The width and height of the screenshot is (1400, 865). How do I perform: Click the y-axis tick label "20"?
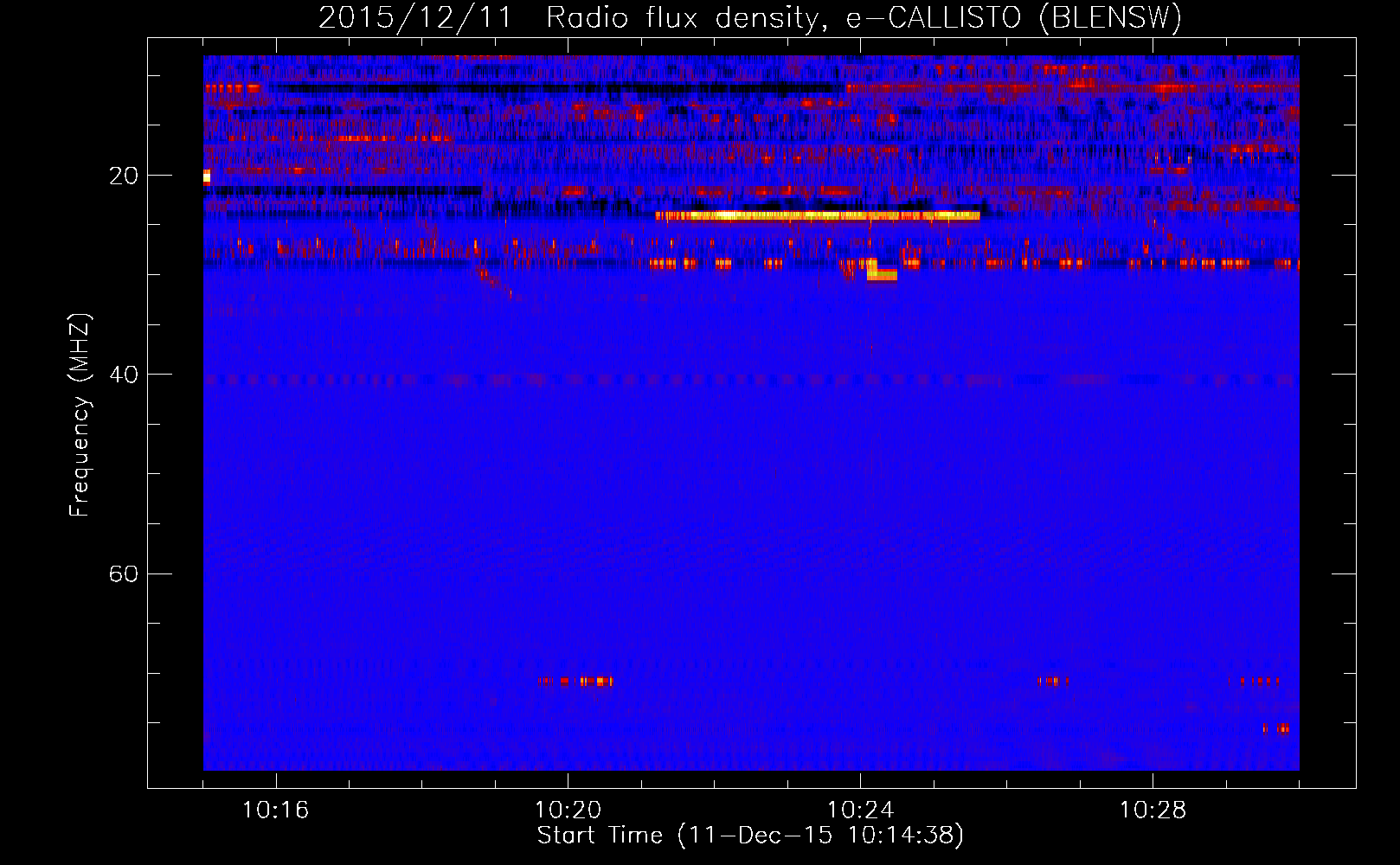point(124,176)
